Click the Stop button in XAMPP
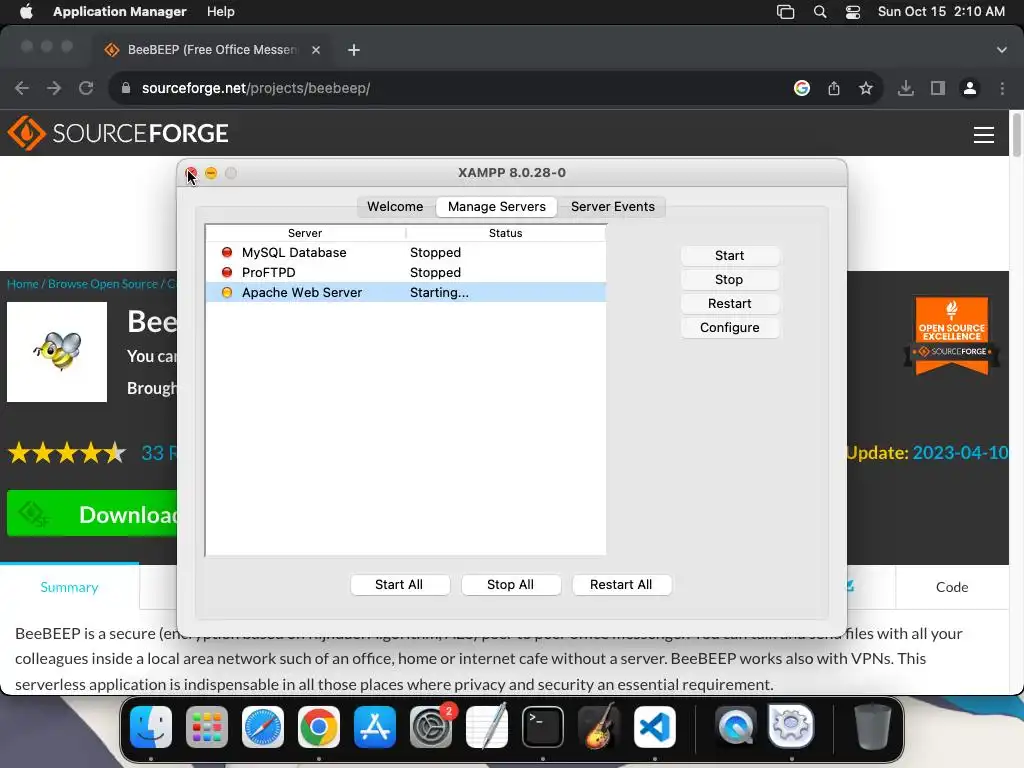 (729, 280)
